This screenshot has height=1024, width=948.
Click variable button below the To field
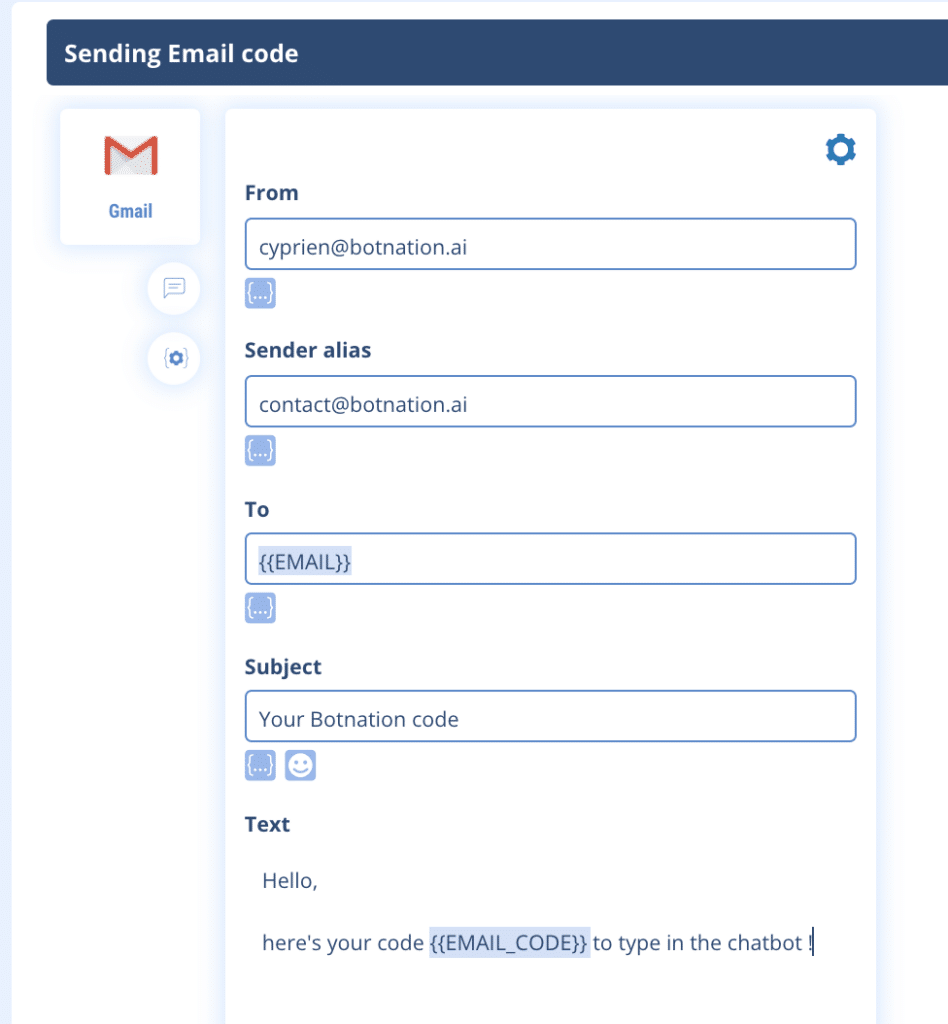pyautogui.click(x=260, y=608)
